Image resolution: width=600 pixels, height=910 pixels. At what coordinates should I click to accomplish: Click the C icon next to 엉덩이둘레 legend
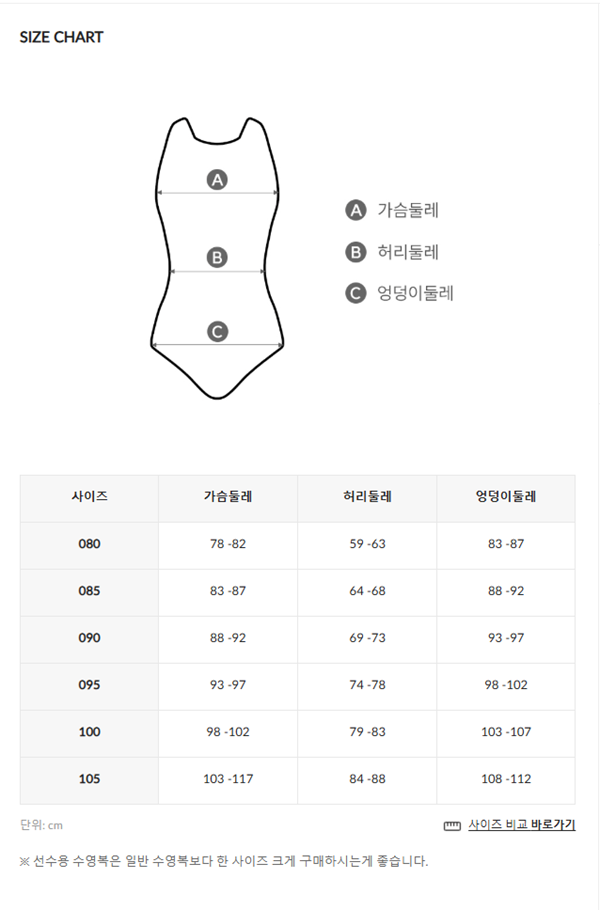click(x=356, y=293)
